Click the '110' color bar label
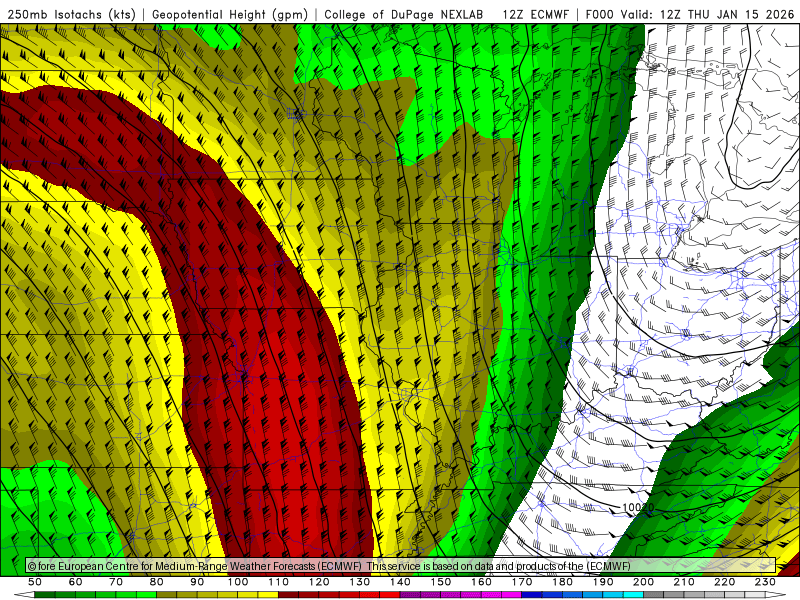Screen dimensions: 800x600 [279, 582]
